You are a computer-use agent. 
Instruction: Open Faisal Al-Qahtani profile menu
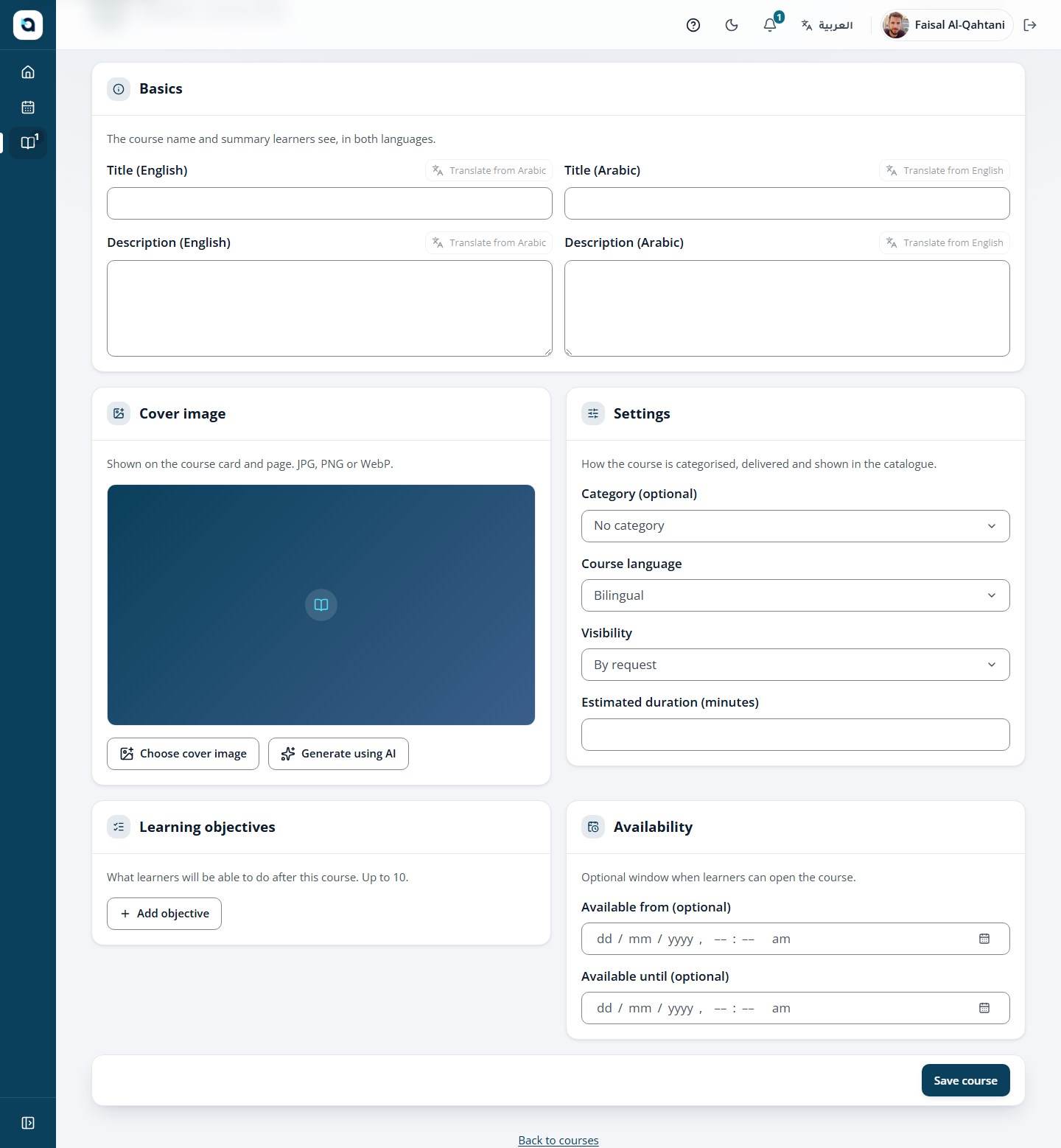tap(948, 25)
